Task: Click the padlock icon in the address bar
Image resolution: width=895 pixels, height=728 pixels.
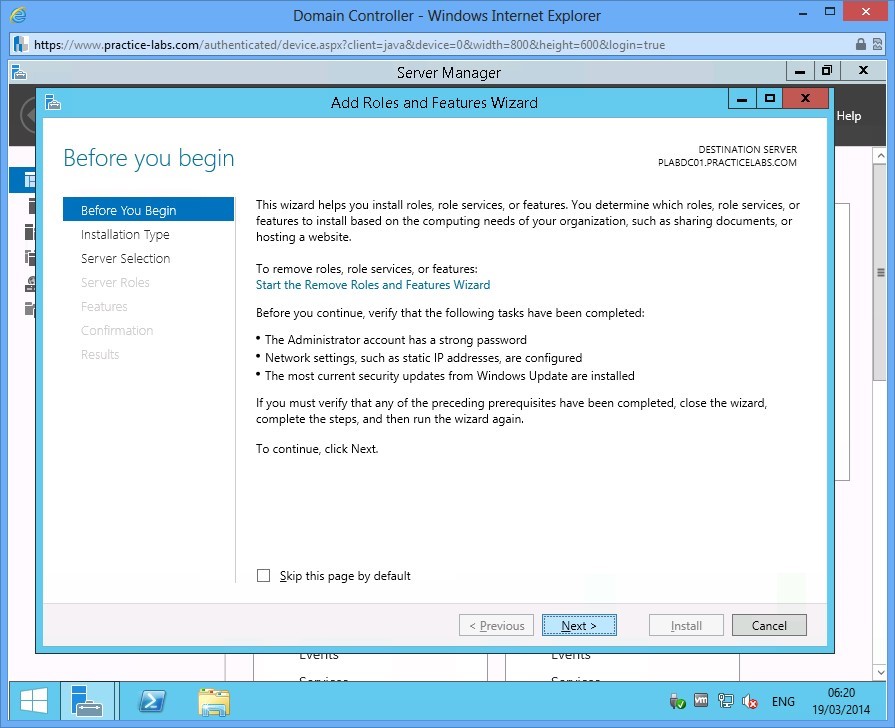Action: 861,44
